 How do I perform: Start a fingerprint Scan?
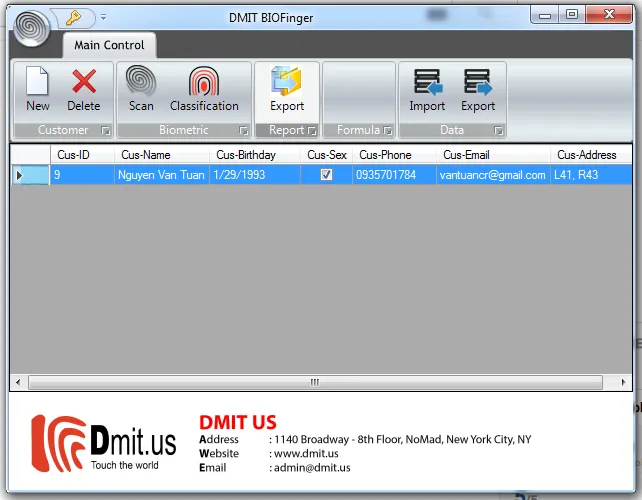click(x=141, y=88)
